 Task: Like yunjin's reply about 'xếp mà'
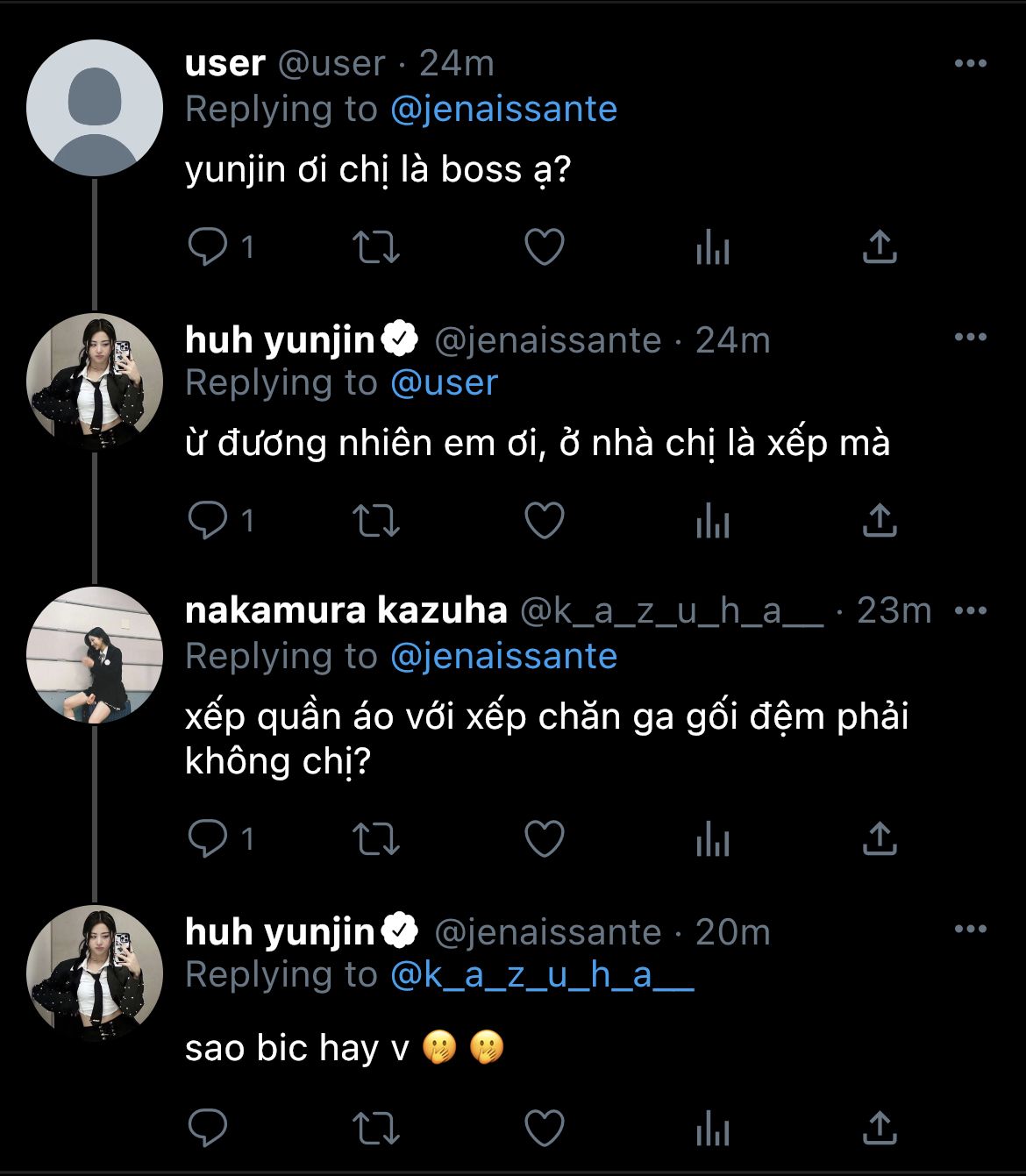click(544, 521)
